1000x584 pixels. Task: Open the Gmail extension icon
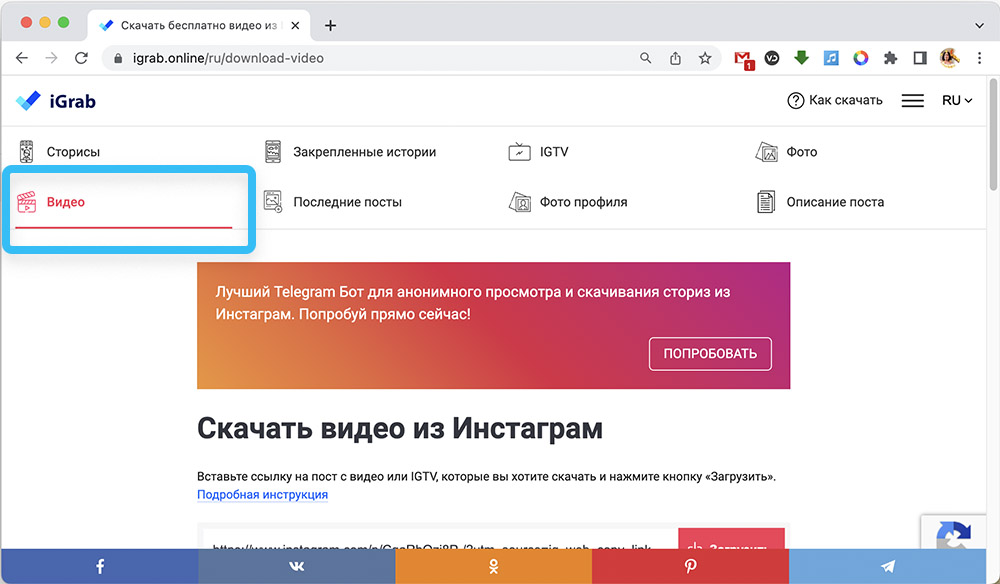742,58
